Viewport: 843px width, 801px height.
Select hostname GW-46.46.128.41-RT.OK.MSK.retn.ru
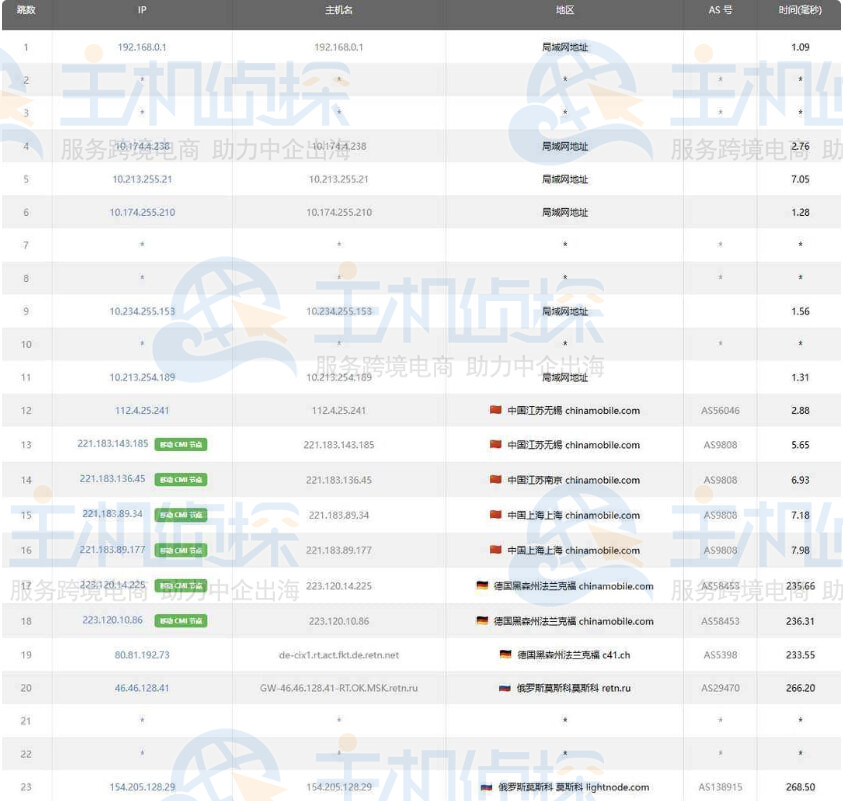[x=339, y=688]
